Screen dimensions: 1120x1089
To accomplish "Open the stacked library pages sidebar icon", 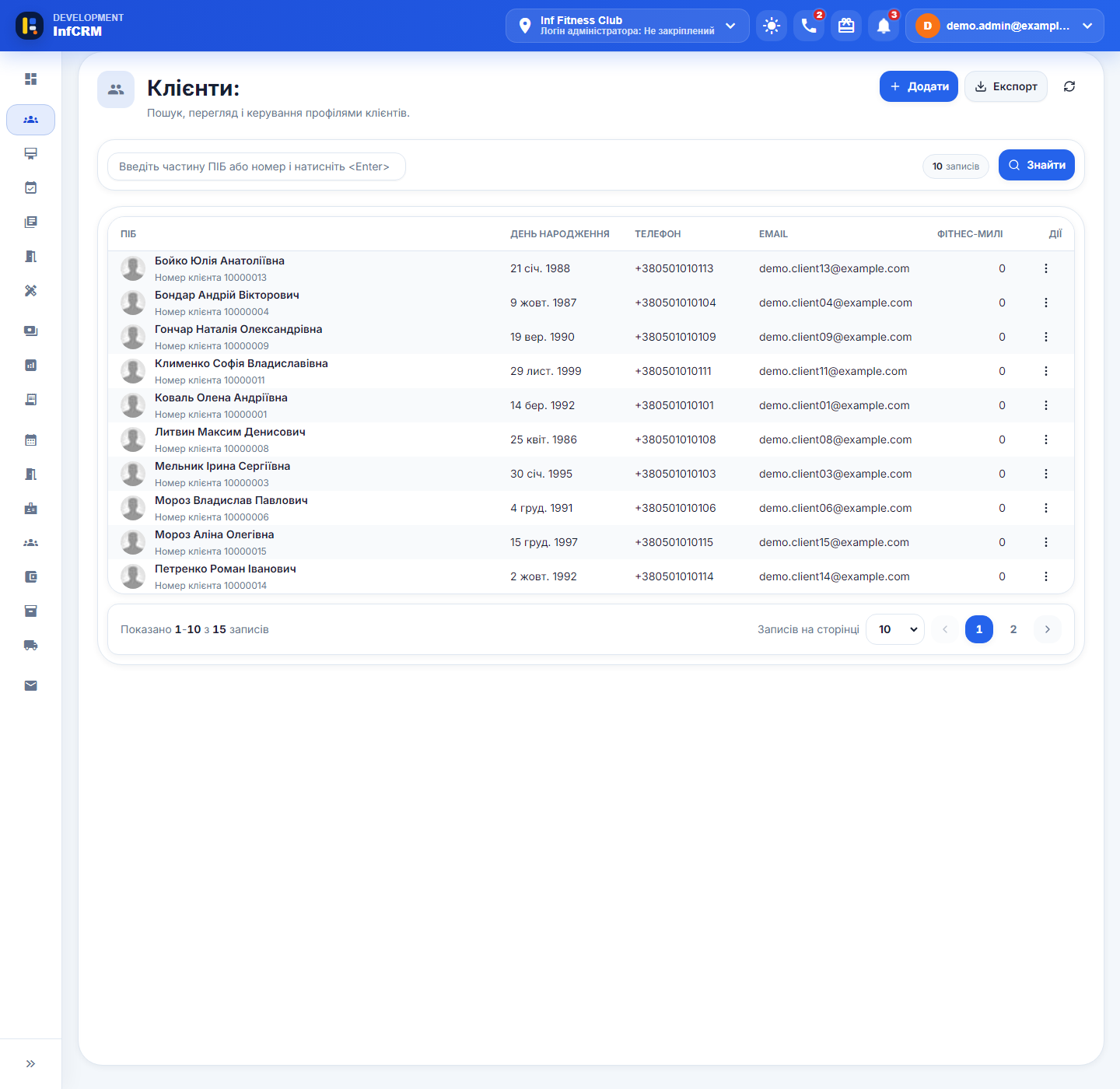I will pos(30,222).
